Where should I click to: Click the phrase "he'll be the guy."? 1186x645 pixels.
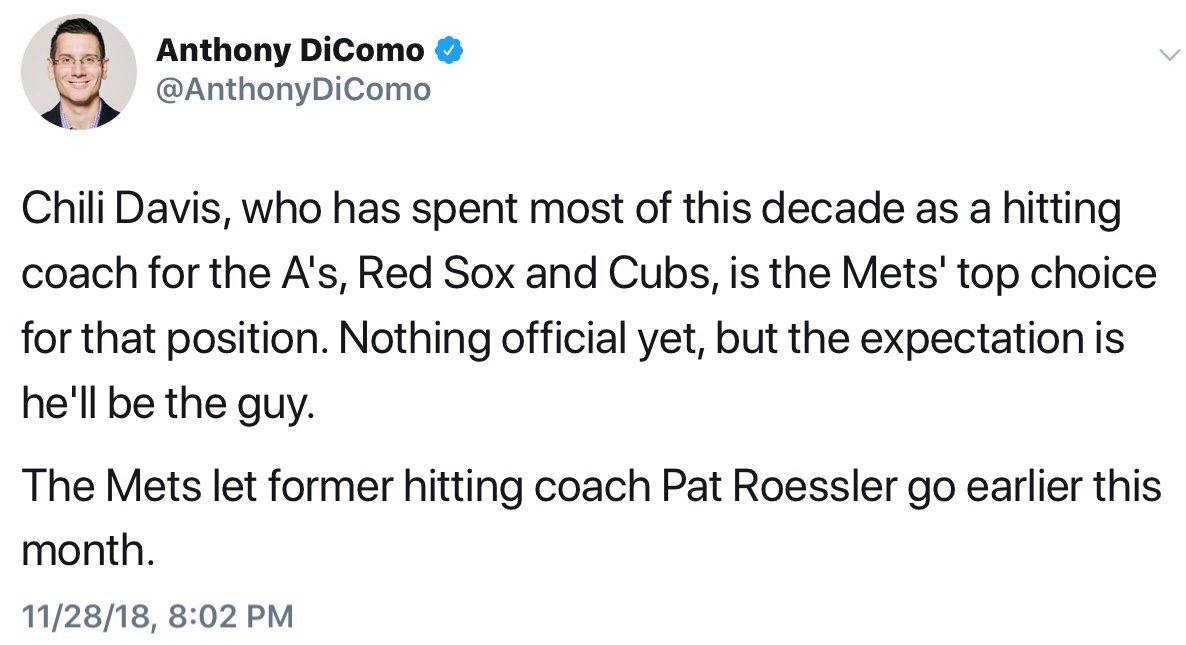click(x=168, y=402)
